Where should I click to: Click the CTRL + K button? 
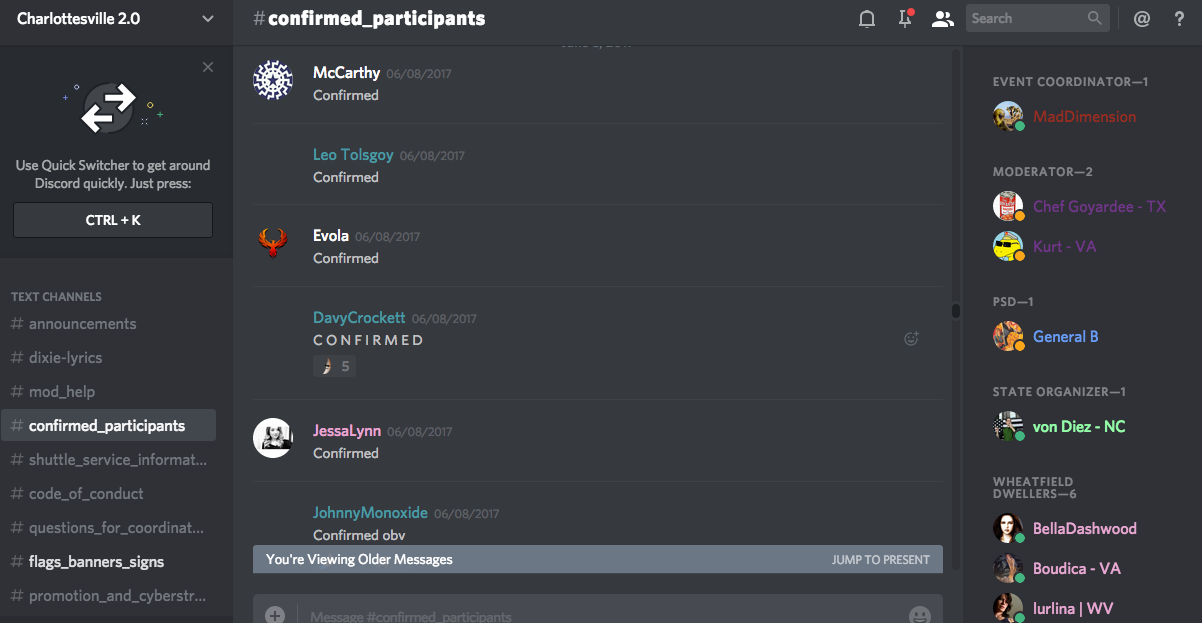(x=113, y=220)
